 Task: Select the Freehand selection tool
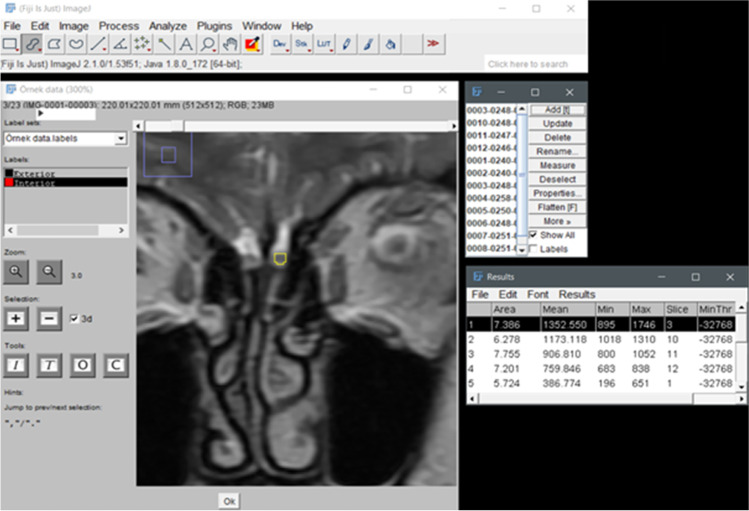tap(76, 44)
